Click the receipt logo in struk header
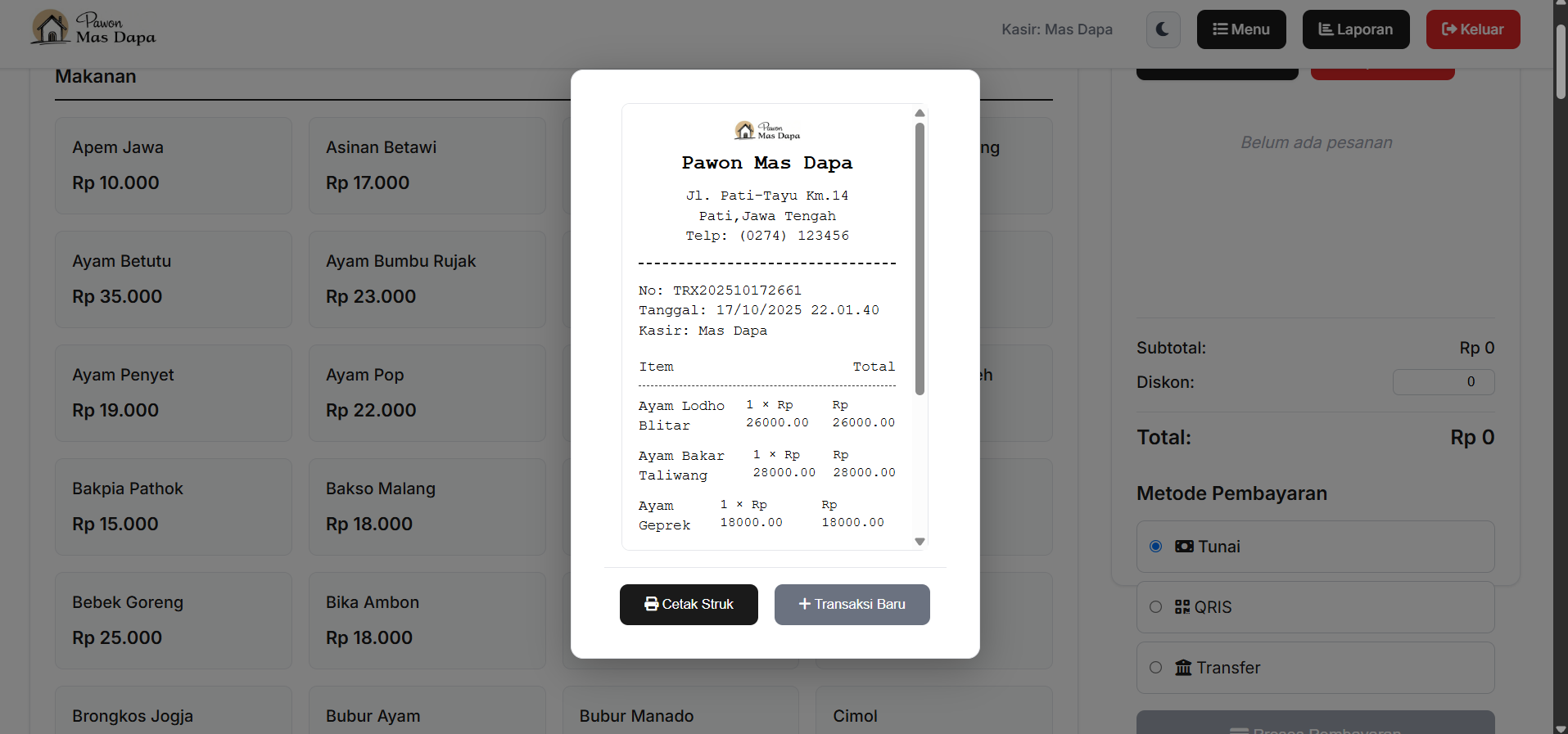Viewport: 1568px width, 734px height. pyautogui.click(x=766, y=131)
